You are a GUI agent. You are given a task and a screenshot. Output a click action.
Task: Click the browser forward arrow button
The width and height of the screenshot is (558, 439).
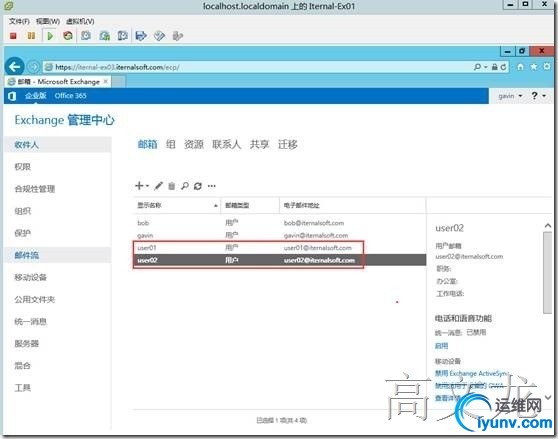[x=34, y=67]
